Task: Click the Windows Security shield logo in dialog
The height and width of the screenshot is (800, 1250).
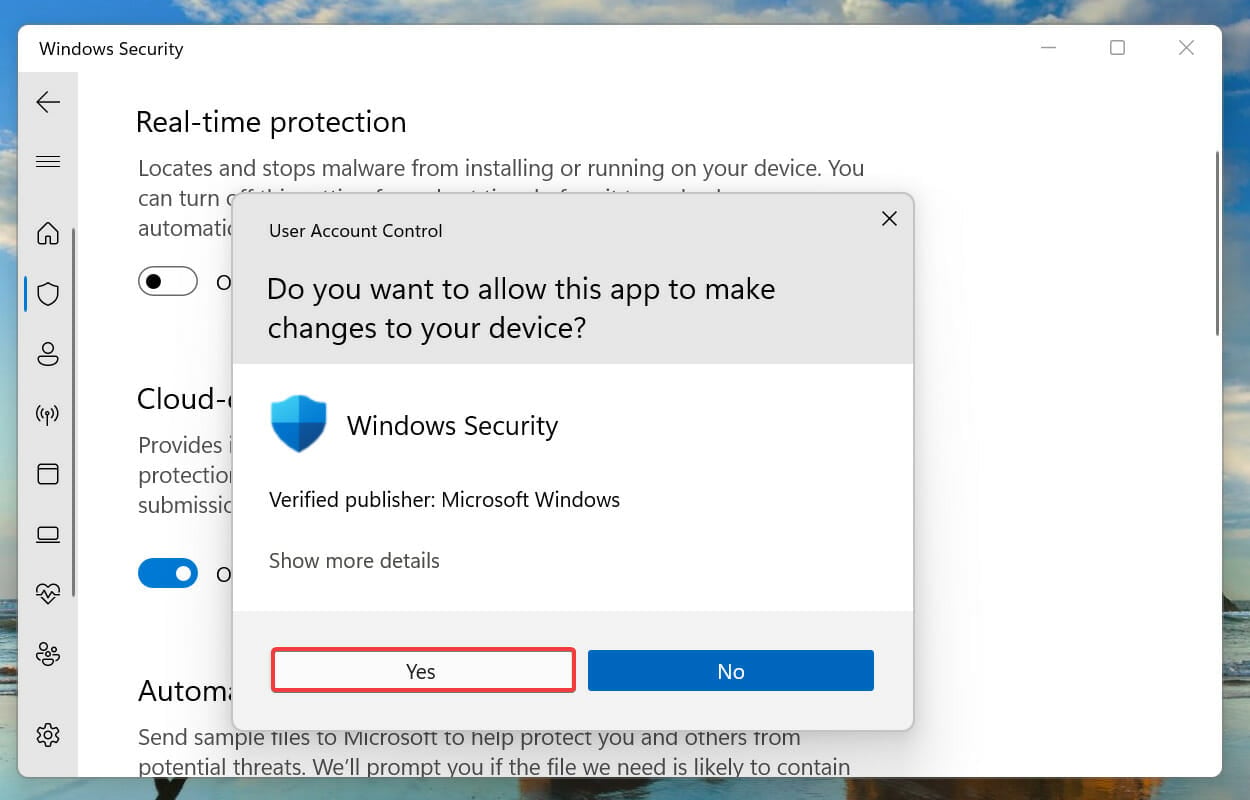Action: pos(299,424)
